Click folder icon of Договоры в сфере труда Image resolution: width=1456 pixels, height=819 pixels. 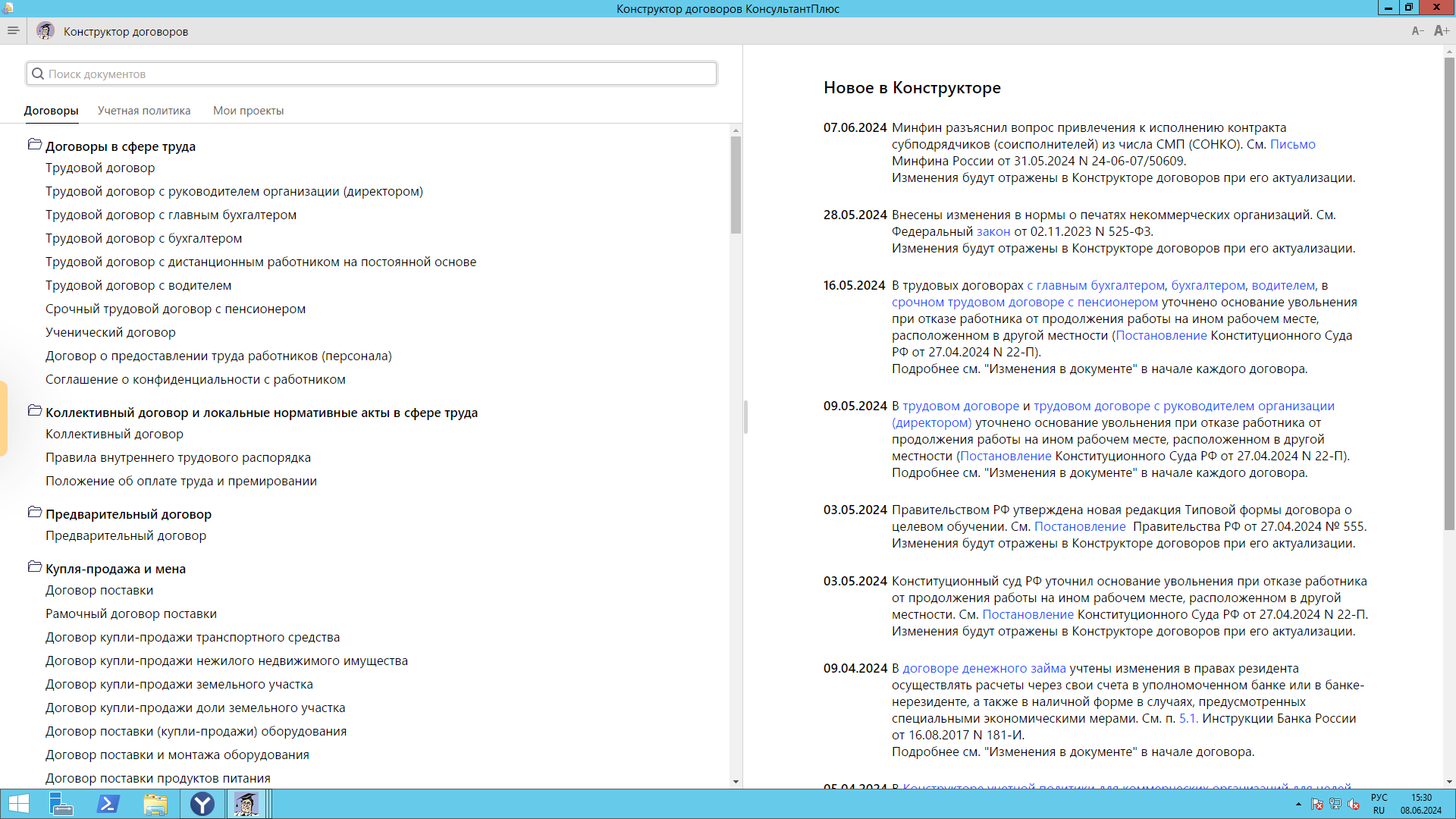tap(35, 144)
